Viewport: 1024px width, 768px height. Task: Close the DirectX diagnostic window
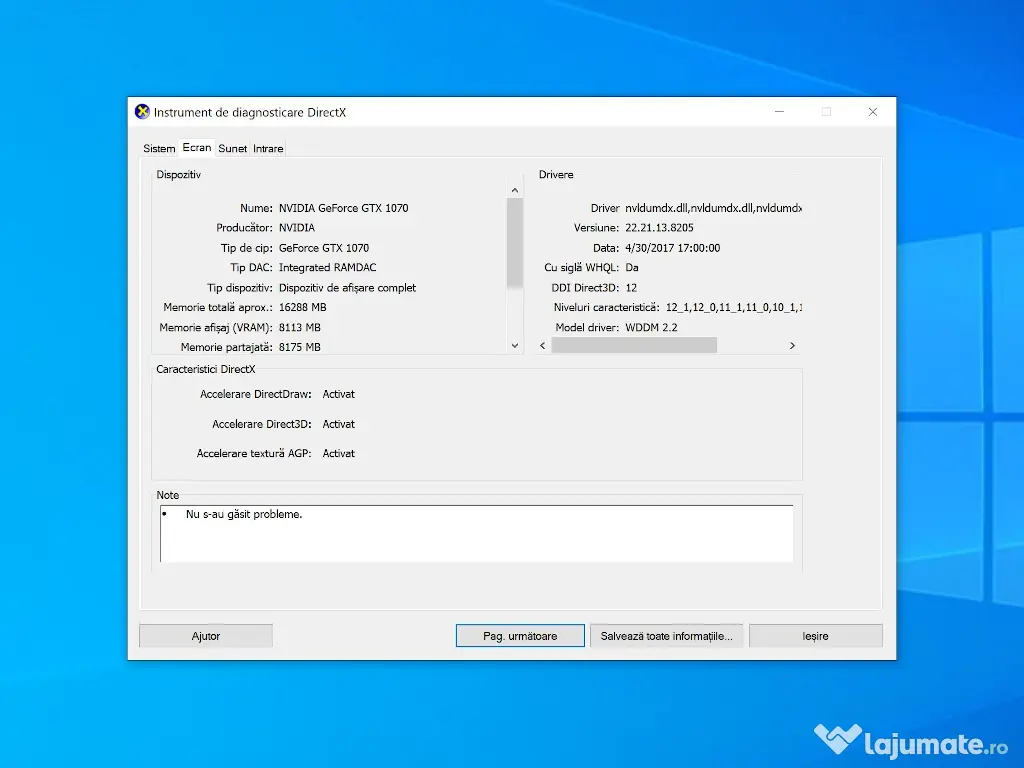pyautogui.click(x=872, y=112)
